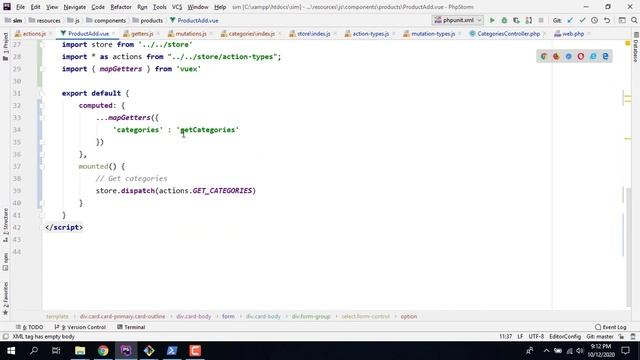Screen dimensions: 640x360
Task: Open the View menu
Action: coord(52,7)
